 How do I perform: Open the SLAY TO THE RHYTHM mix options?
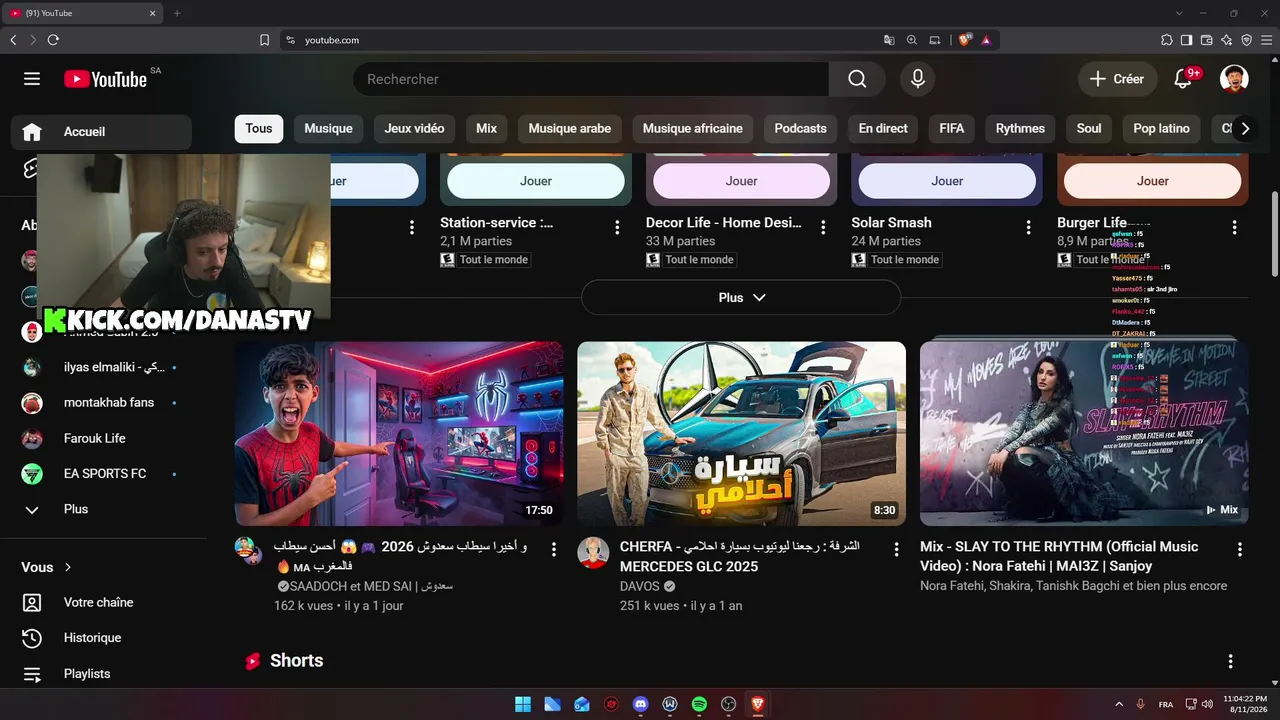1240,549
